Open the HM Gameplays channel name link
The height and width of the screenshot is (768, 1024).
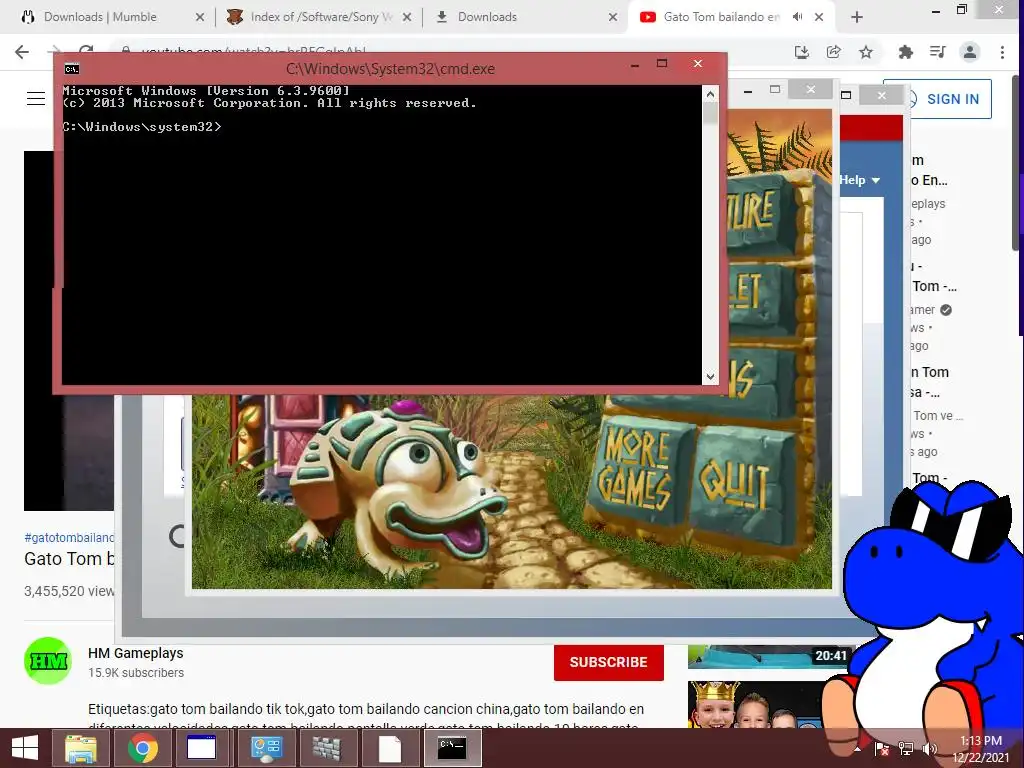click(136, 653)
